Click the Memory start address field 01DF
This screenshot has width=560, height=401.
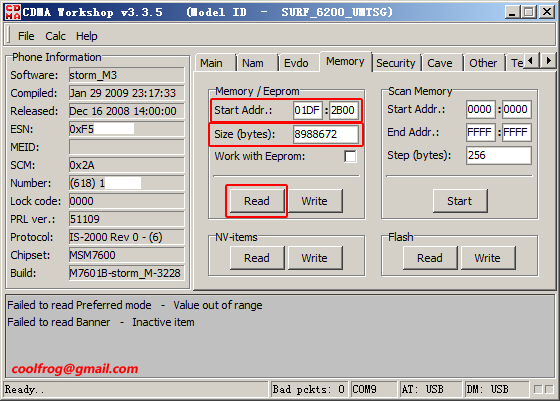click(x=308, y=110)
